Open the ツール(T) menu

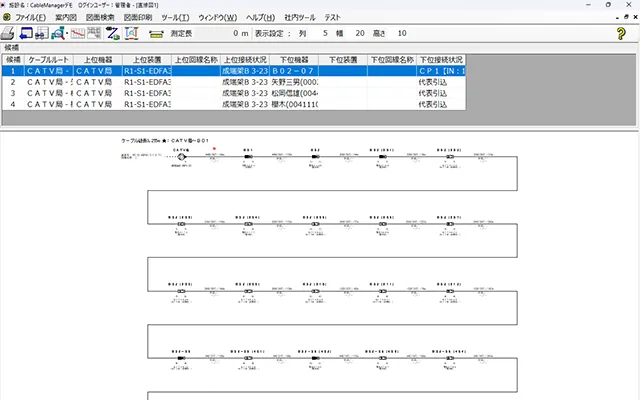click(175, 18)
